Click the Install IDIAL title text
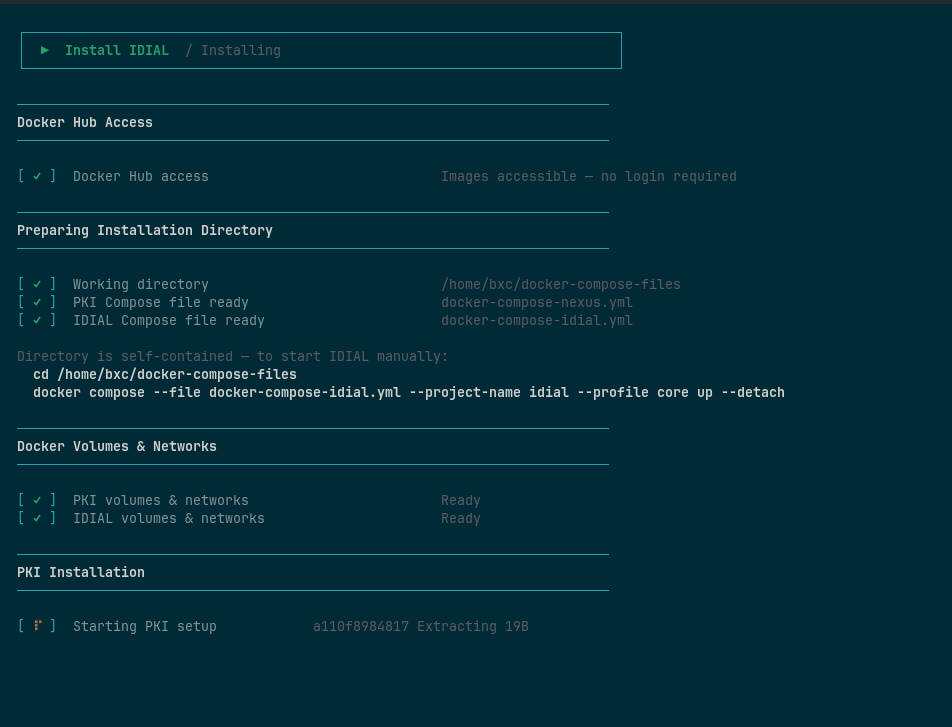The image size is (952, 727). 117,50
